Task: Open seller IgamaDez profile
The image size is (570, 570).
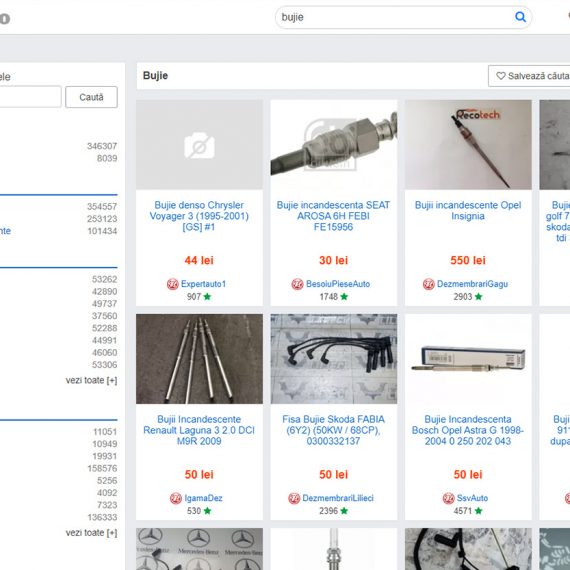Action: (x=203, y=498)
